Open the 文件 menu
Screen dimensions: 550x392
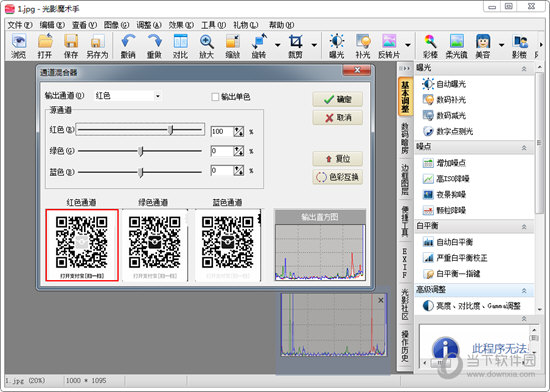pos(20,25)
